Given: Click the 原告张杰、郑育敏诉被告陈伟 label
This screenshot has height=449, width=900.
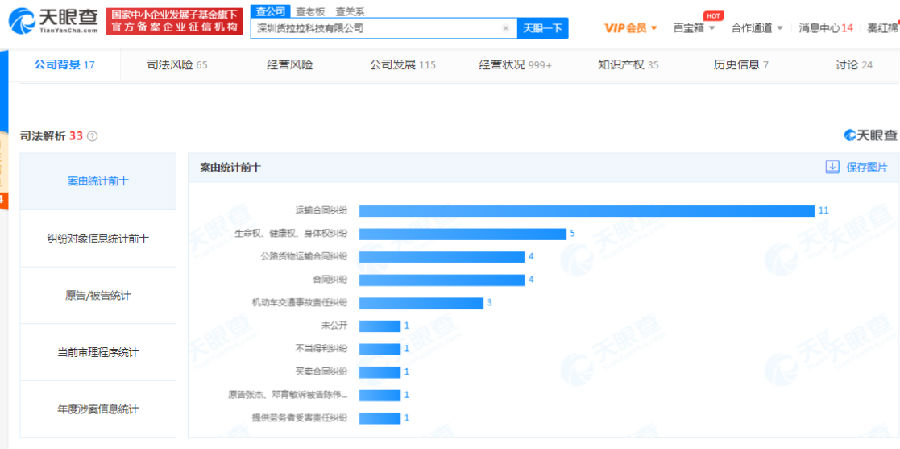Looking at the screenshot, I should 288,395.
